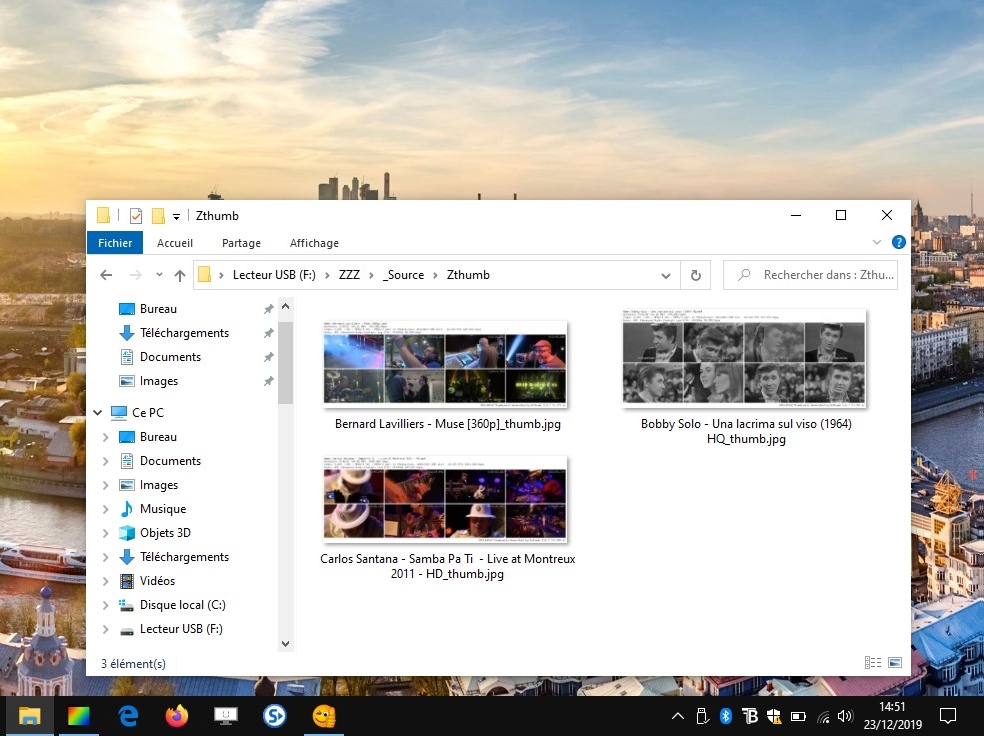Click the Safely Remove Hardware USB tray icon
Image resolution: width=984 pixels, height=736 pixels.
click(x=702, y=716)
